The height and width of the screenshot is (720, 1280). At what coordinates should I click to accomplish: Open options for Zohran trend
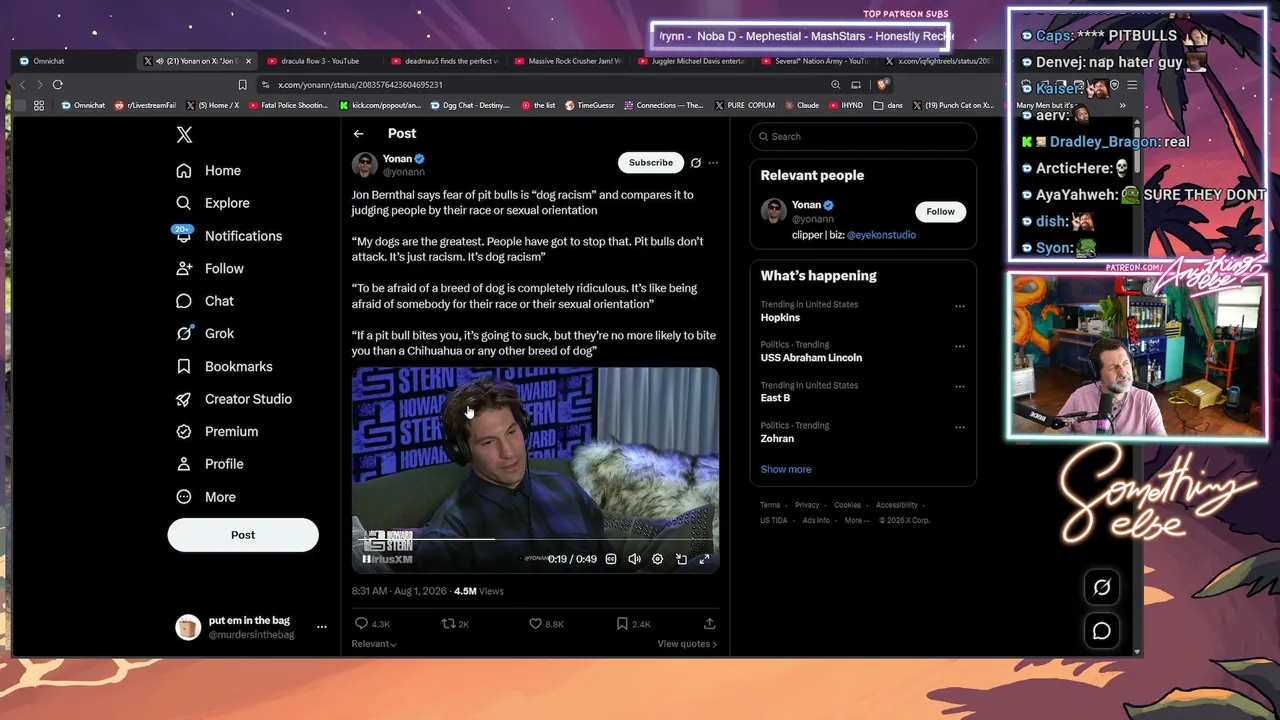click(960, 427)
